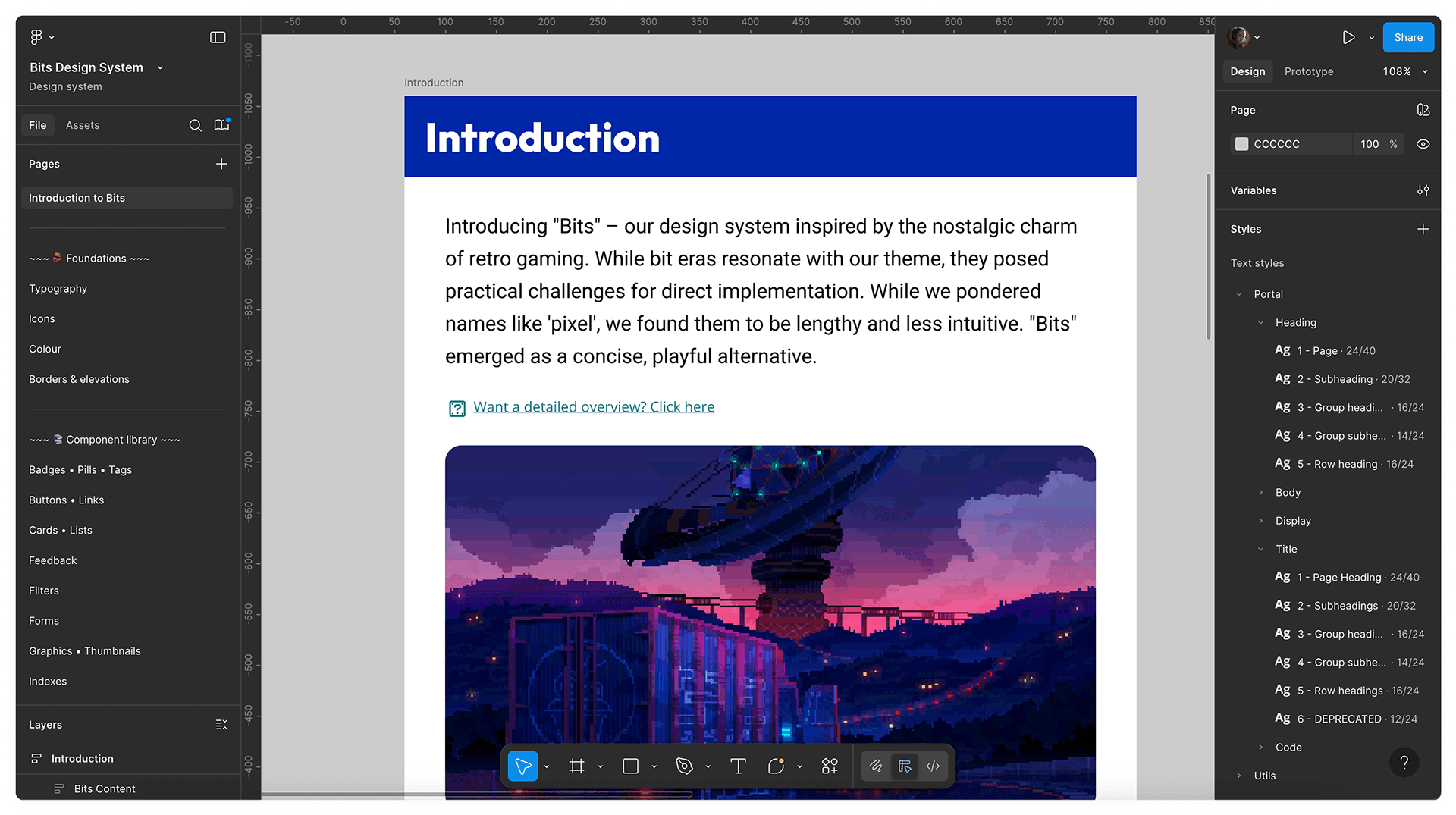Screen dimensions: 1456x815
Task: Open the Figma main menu icon
Action: coord(36,37)
